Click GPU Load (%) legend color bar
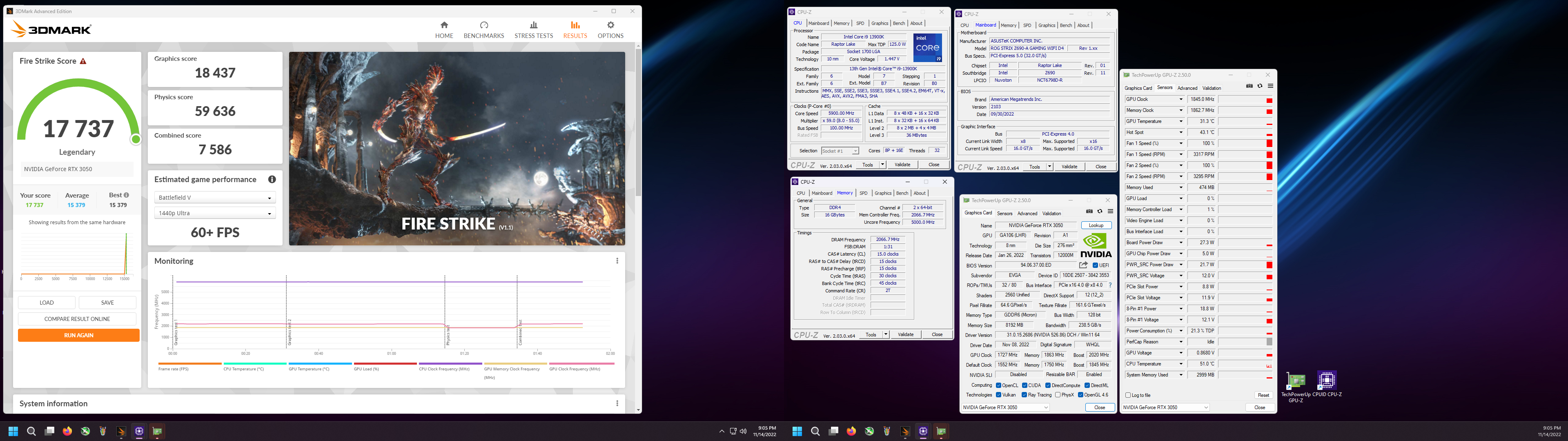 (385, 364)
